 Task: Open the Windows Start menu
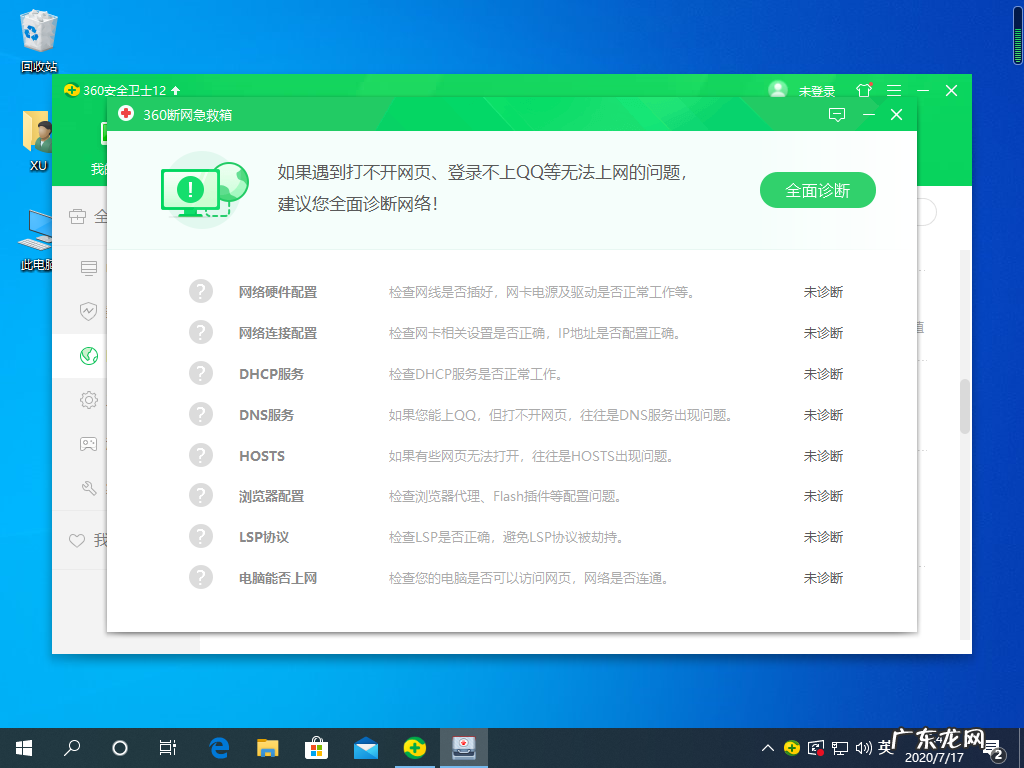click(22, 747)
